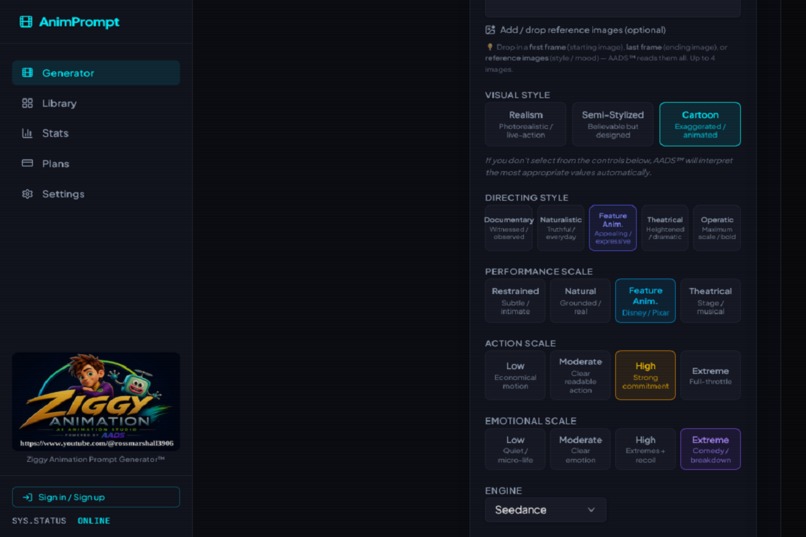
Task: Choose Naturalistic directing style
Action: [561, 228]
